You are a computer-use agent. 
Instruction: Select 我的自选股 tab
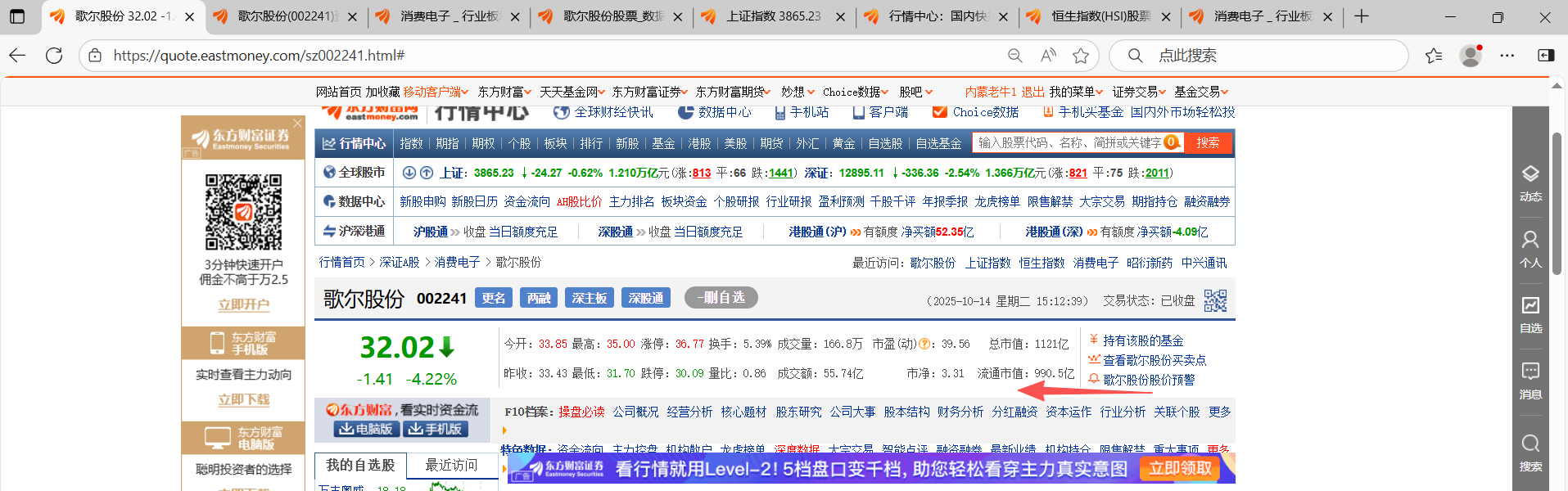coord(360,465)
